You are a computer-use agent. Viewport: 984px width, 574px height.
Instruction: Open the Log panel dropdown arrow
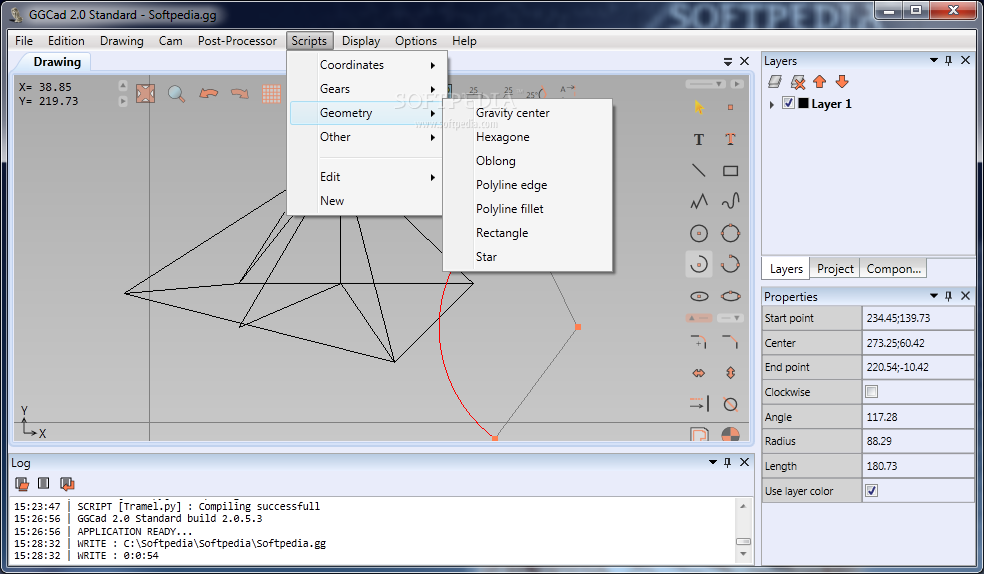[712, 462]
